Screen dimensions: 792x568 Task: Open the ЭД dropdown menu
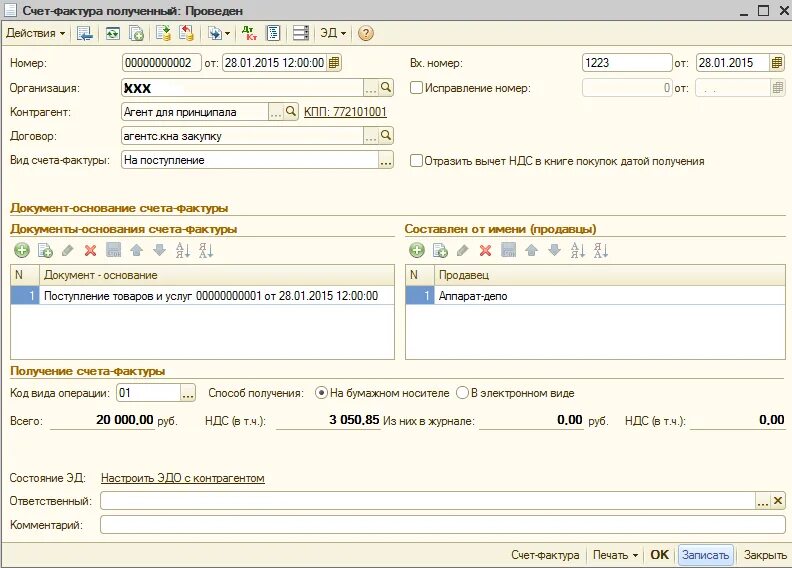333,33
